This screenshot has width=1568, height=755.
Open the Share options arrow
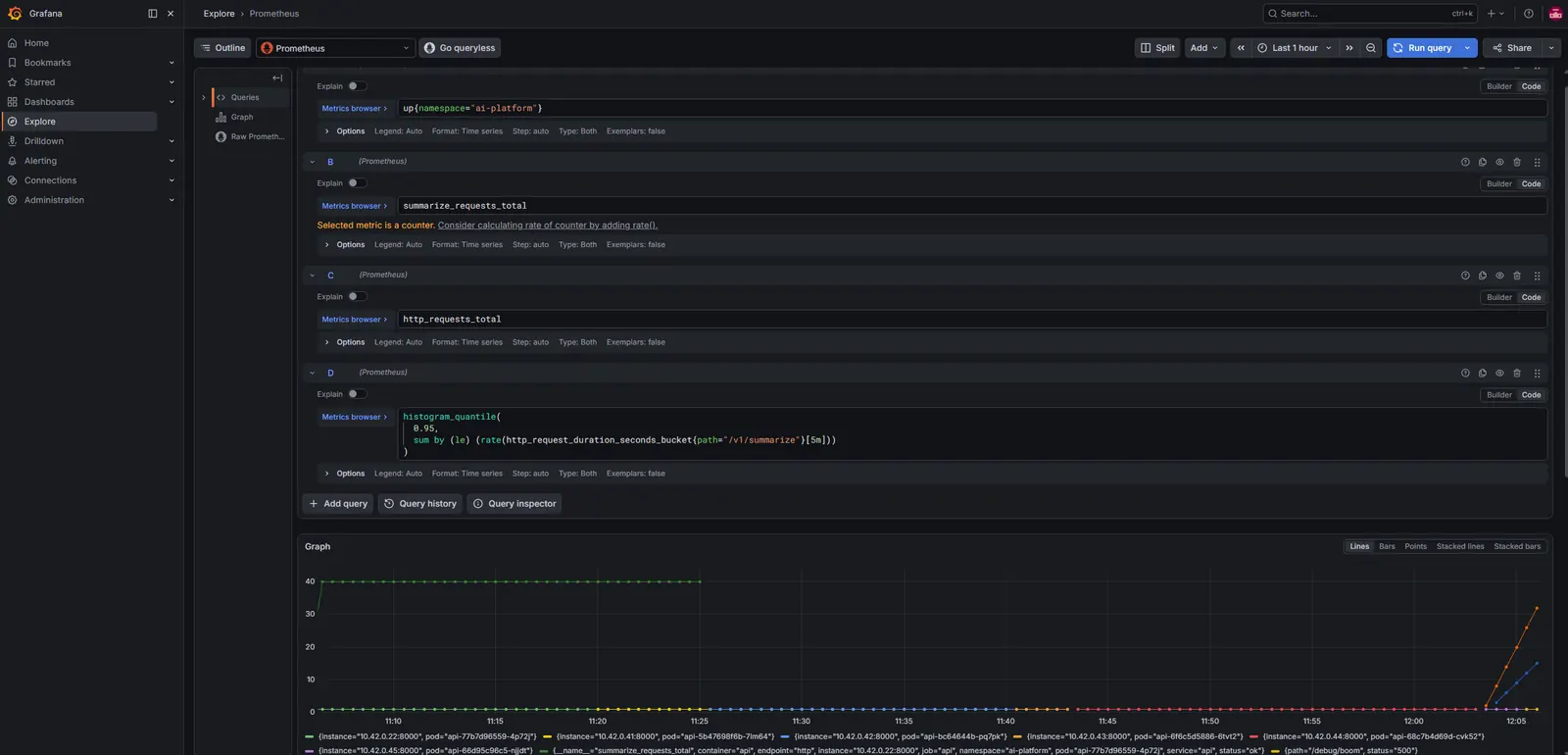tap(1550, 48)
